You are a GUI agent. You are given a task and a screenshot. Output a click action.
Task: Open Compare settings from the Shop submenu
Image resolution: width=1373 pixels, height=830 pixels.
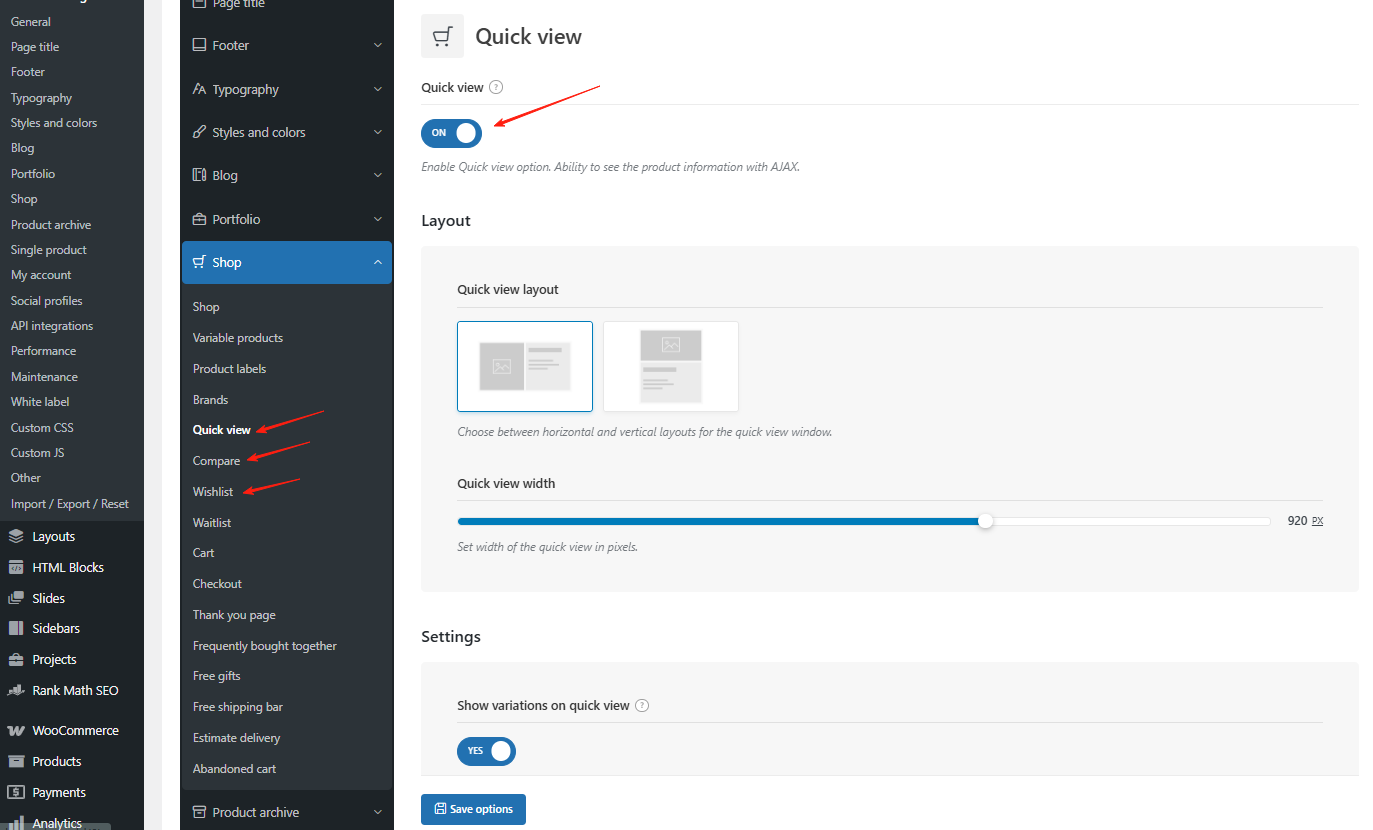pyautogui.click(x=216, y=460)
